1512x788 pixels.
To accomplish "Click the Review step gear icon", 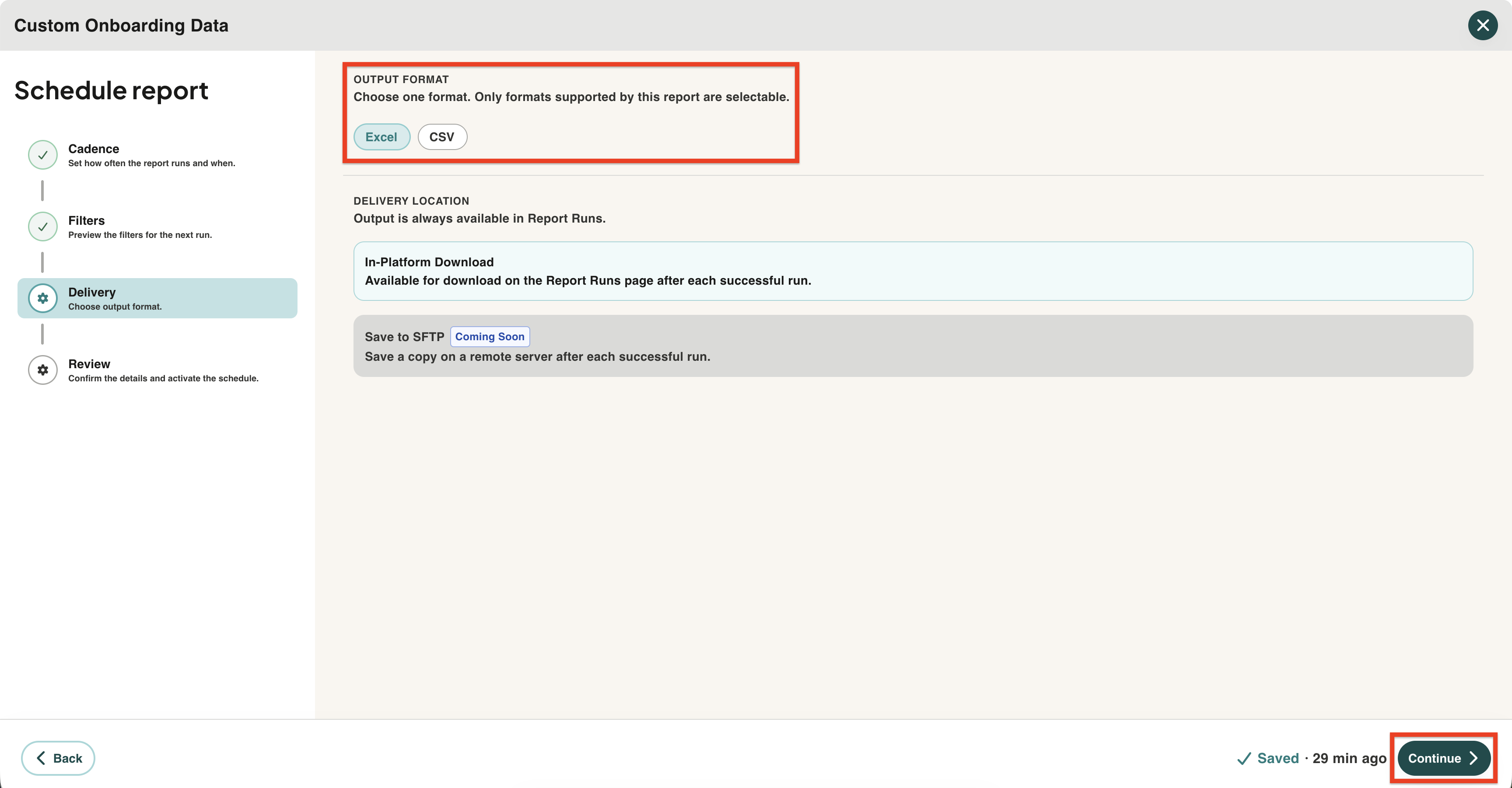I will tap(43, 370).
